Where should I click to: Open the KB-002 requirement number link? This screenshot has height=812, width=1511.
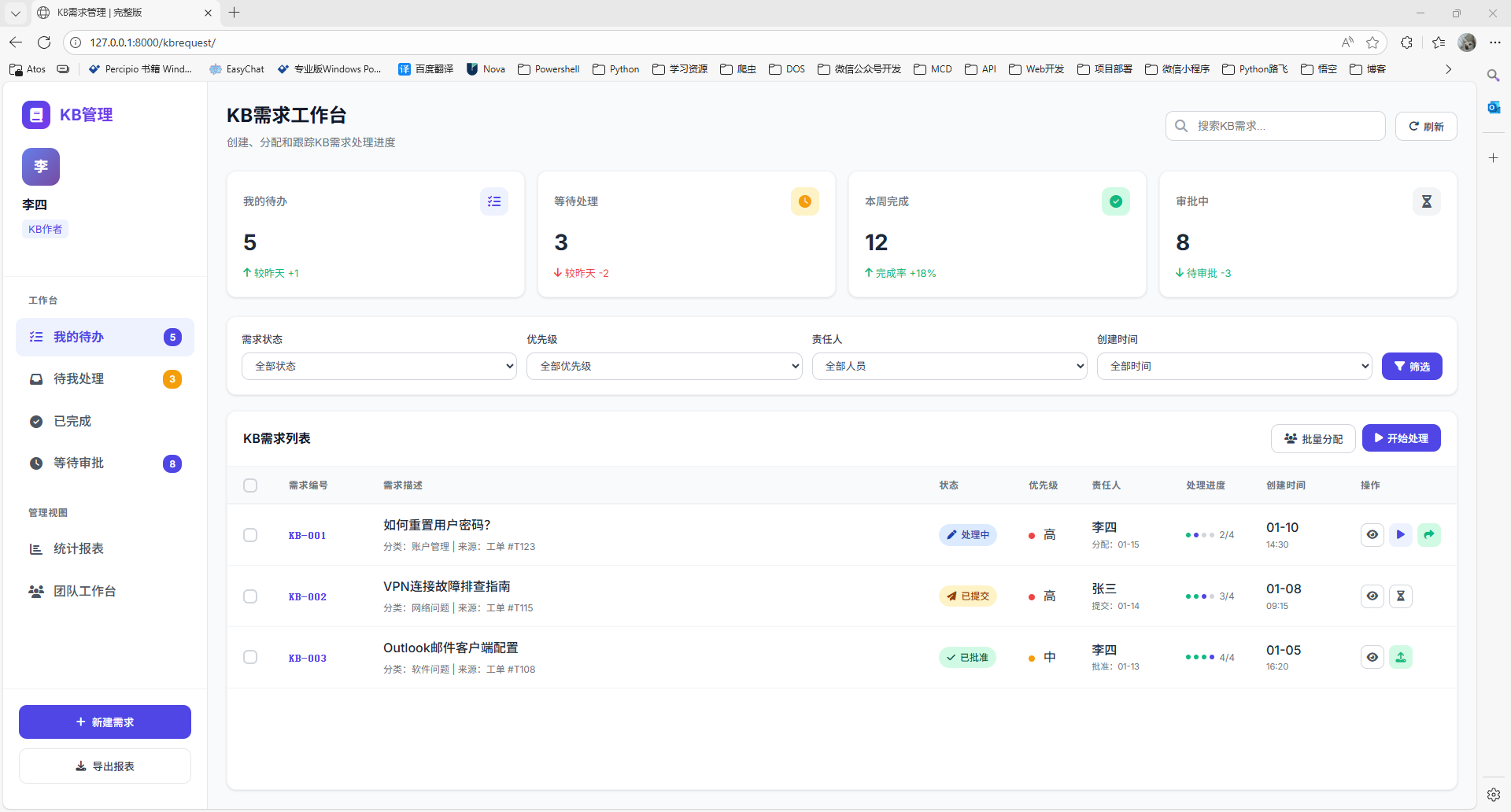coord(307,597)
